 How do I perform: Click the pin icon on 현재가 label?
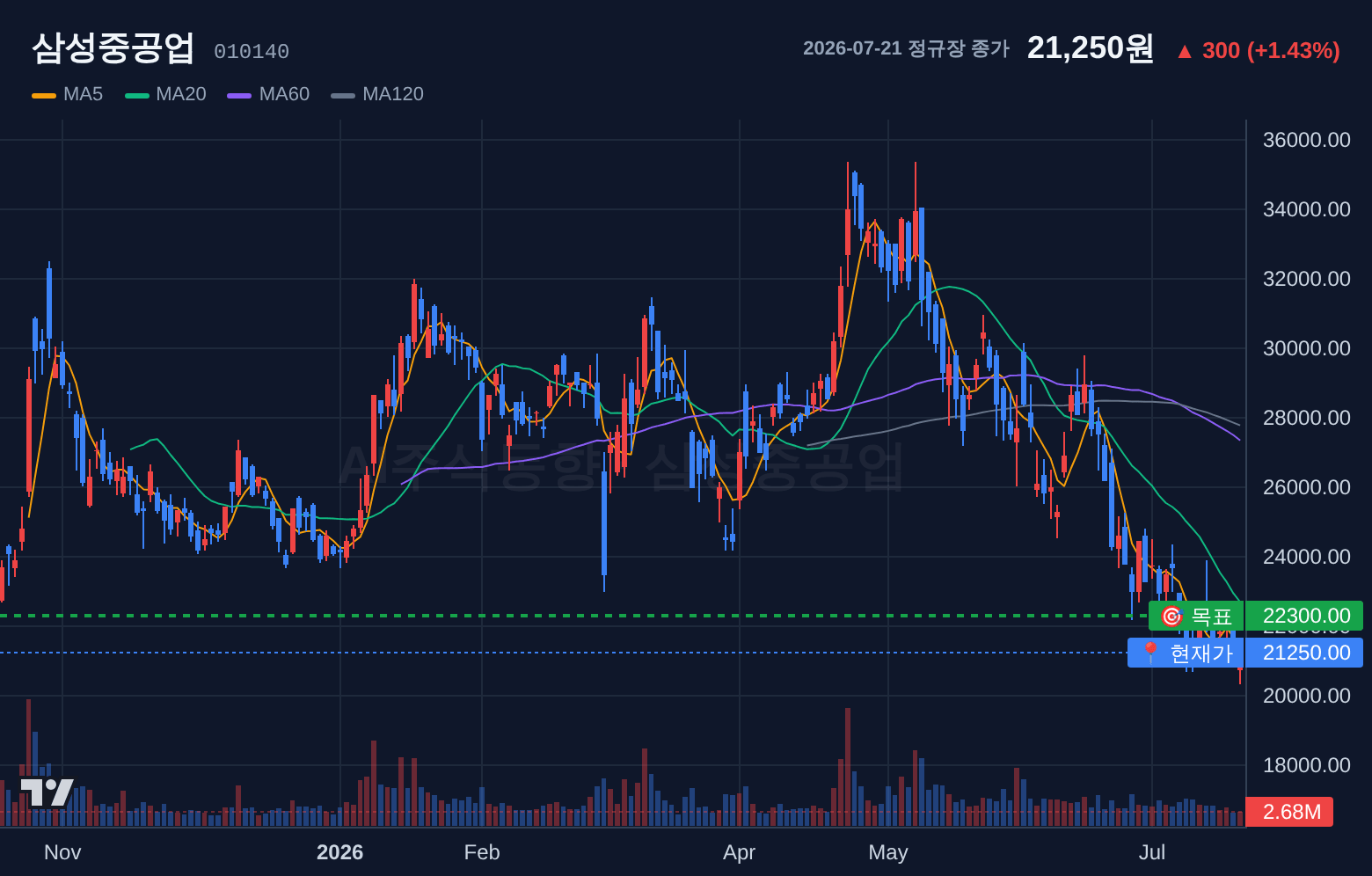point(1149,653)
